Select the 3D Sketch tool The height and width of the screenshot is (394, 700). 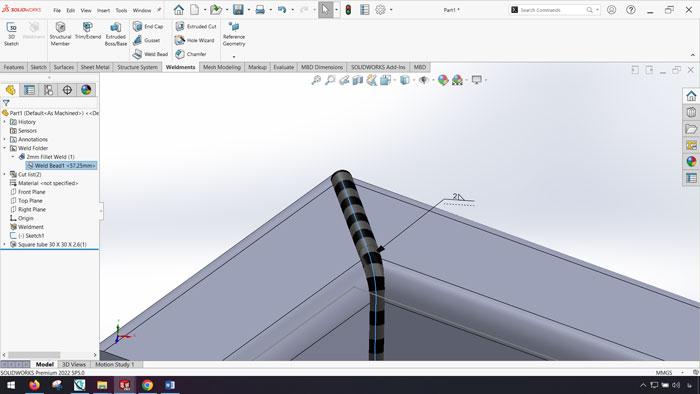[12, 34]
